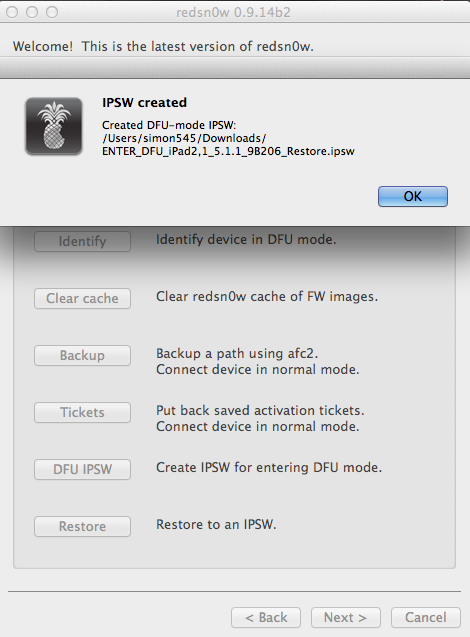Click the DFU IPSW button

coord(82,469)
